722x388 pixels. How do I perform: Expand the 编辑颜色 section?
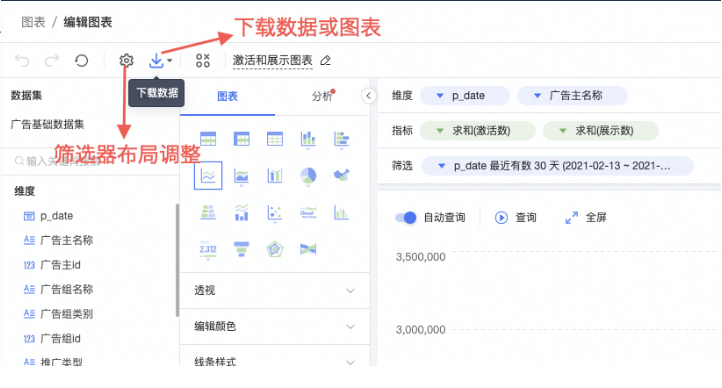coord(275,326)
